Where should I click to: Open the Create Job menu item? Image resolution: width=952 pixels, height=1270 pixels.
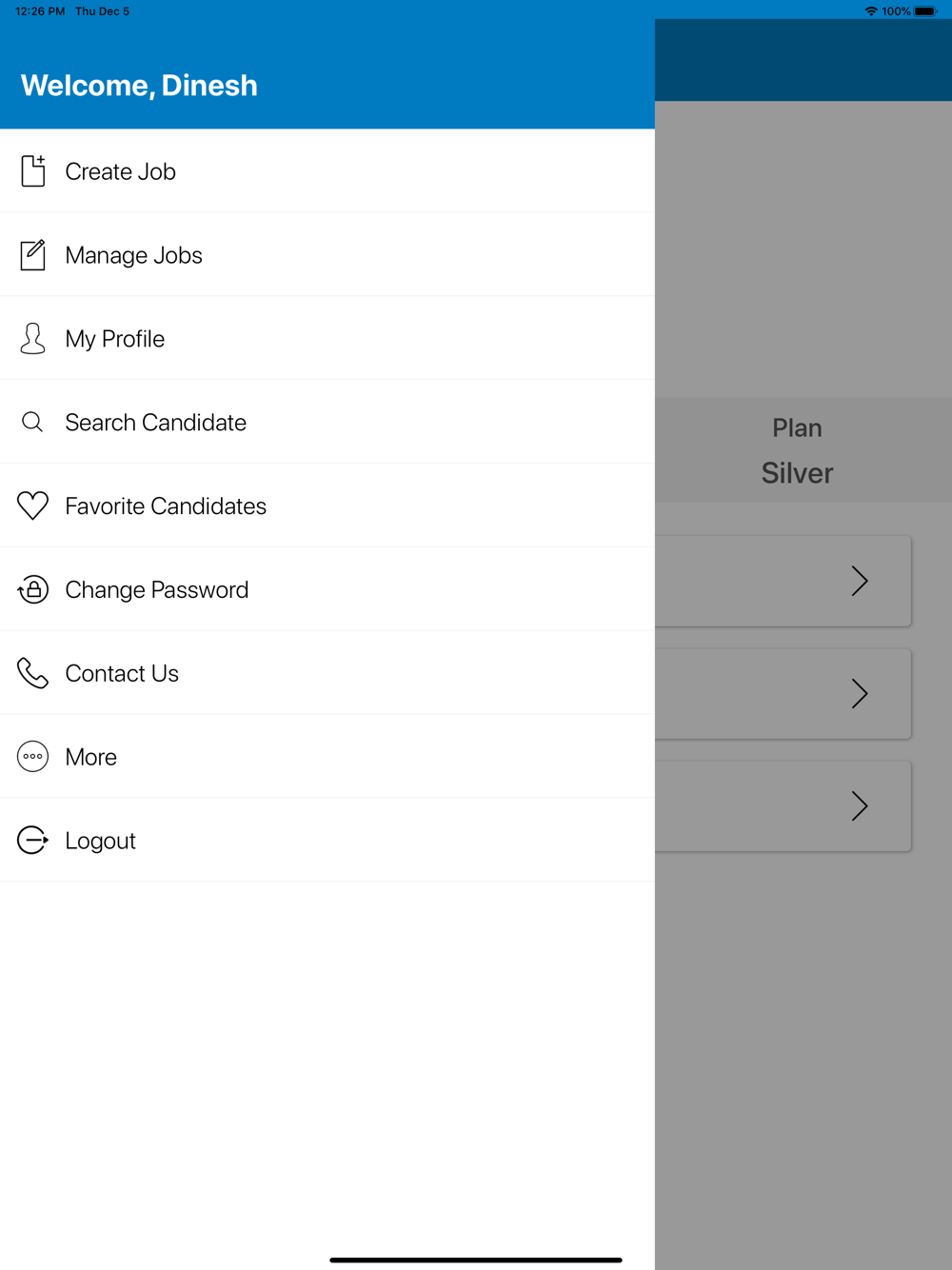pyautogui.click(x=121, y=172)
